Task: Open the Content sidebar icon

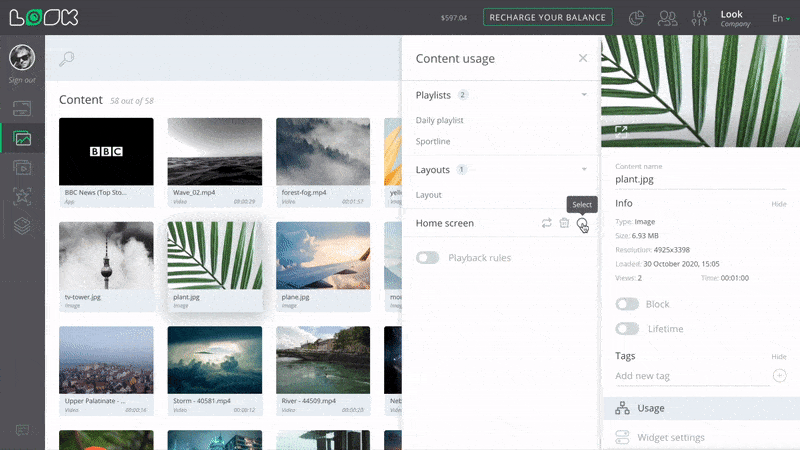Action: coord(22,138)
